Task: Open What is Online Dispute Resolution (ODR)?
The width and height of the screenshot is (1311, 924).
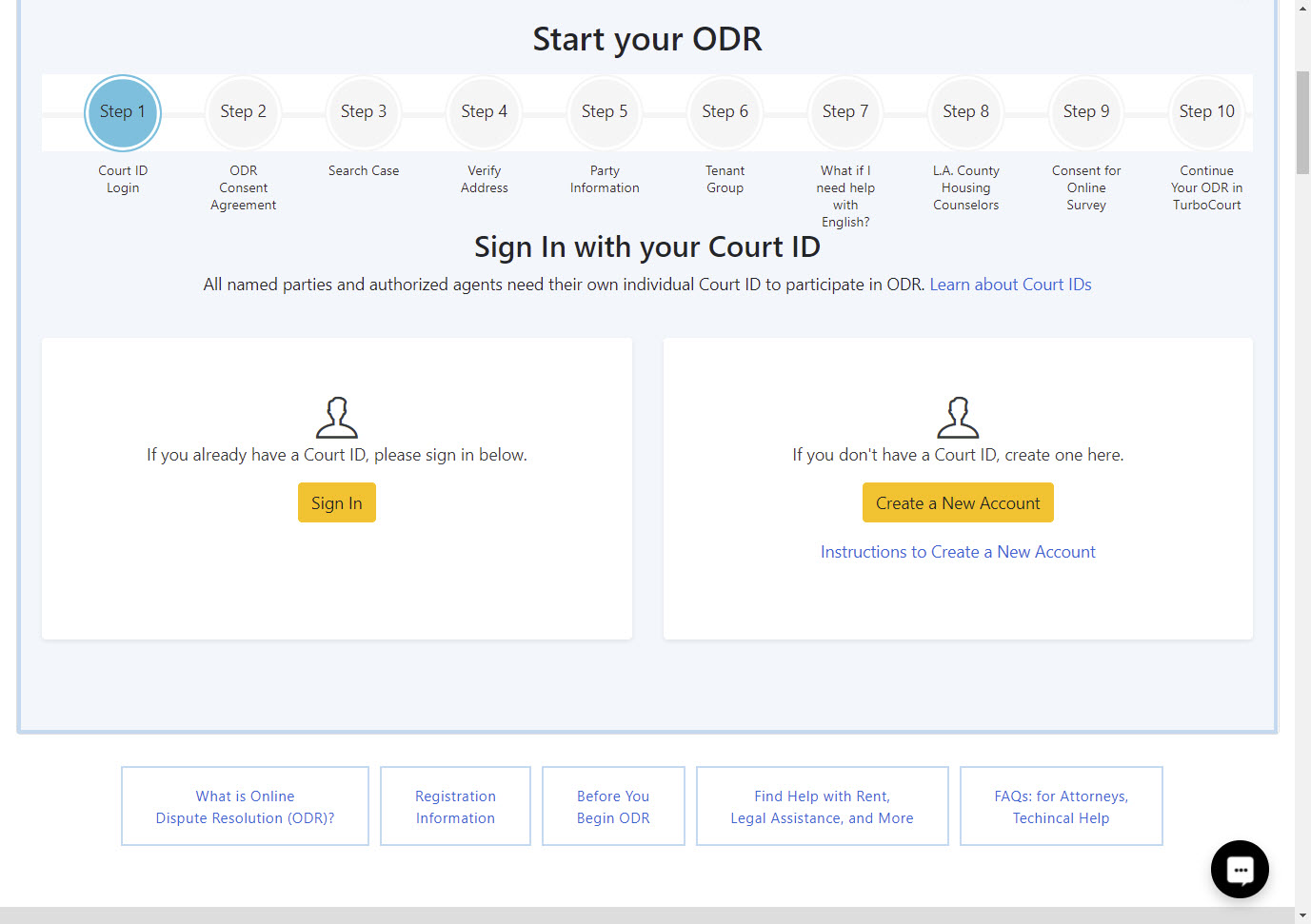Action: (x=245, y=806)
